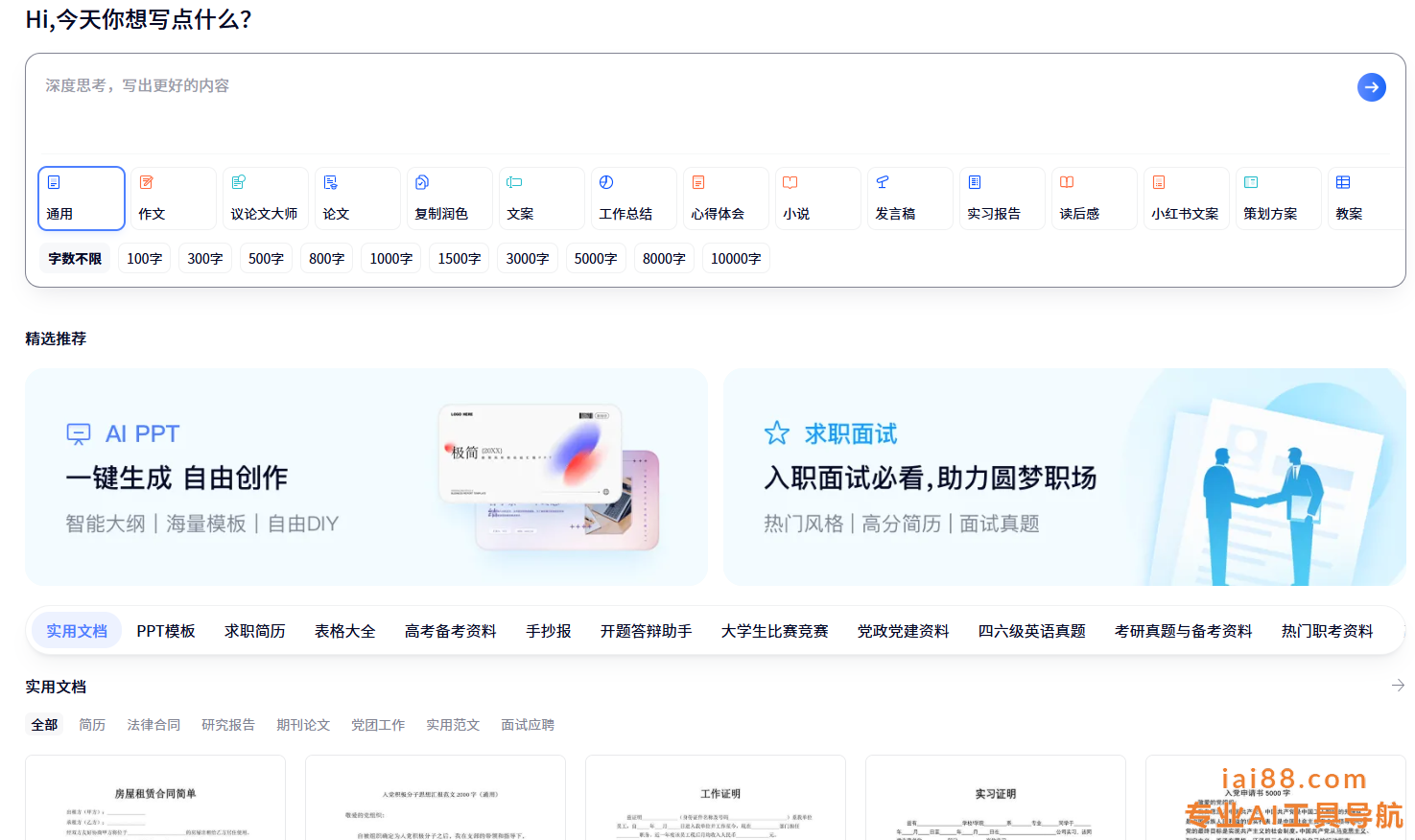Pick the 议论文大师 category

(x=266, y=198)
